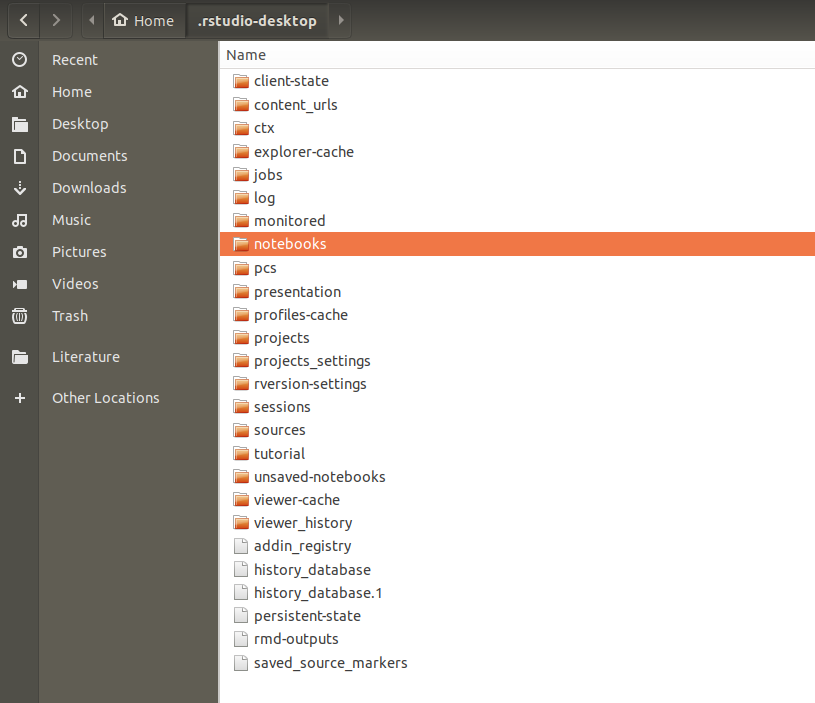Click folder icon next to client-state
The height and width of the screenshot is (703, 815).
(240, 81)
